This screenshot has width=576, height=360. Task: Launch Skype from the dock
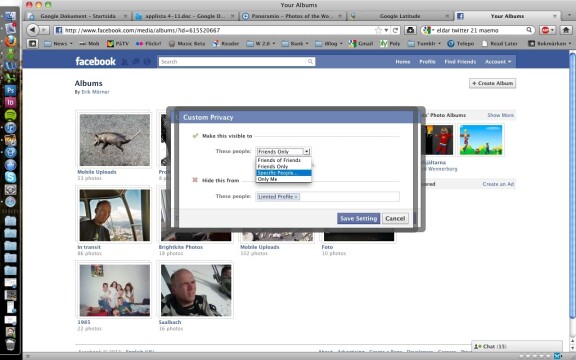(x=10, y=177)
